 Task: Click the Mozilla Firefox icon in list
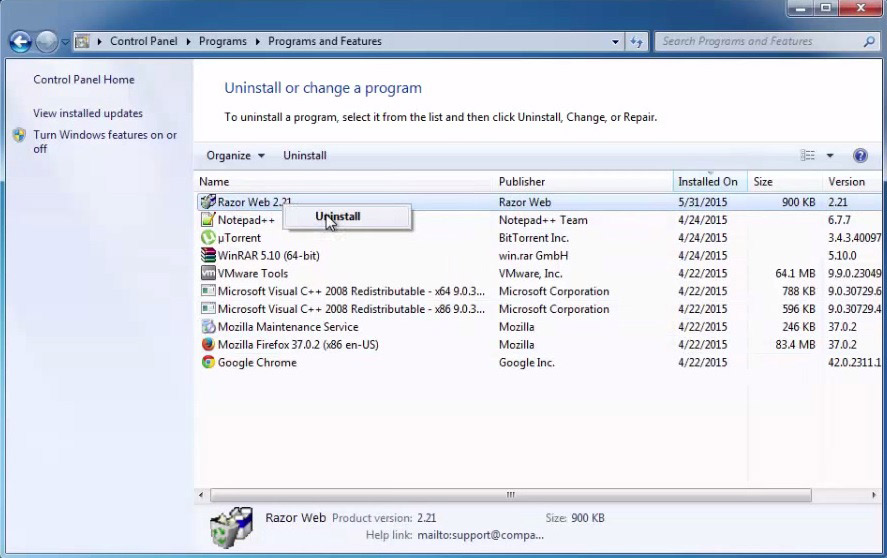tap(208, 345)
